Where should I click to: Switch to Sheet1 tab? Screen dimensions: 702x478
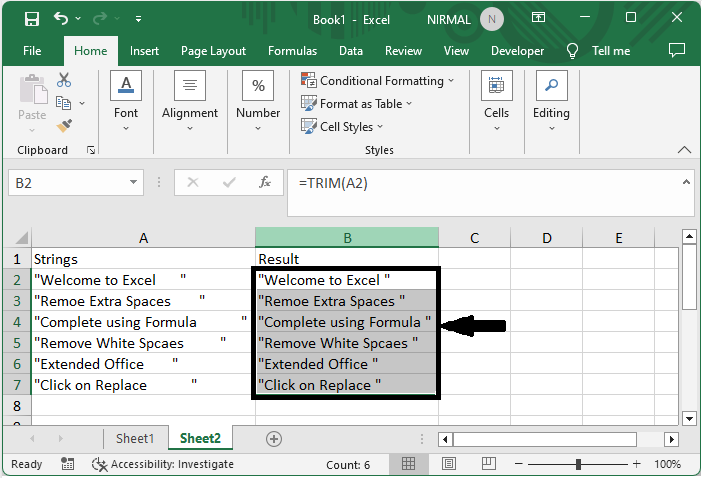coord(135,438)
